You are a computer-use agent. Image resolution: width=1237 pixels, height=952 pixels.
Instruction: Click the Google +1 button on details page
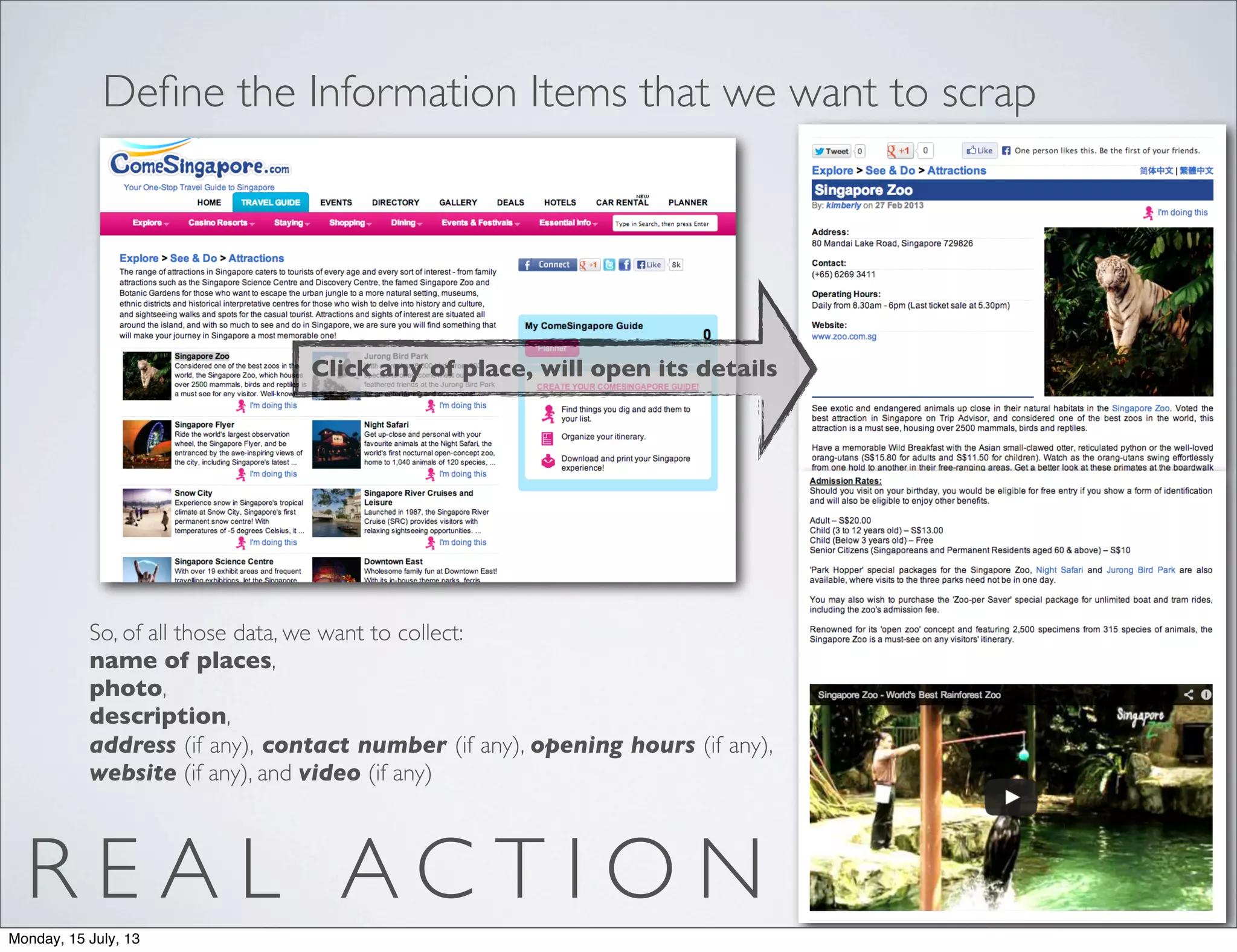899,150
